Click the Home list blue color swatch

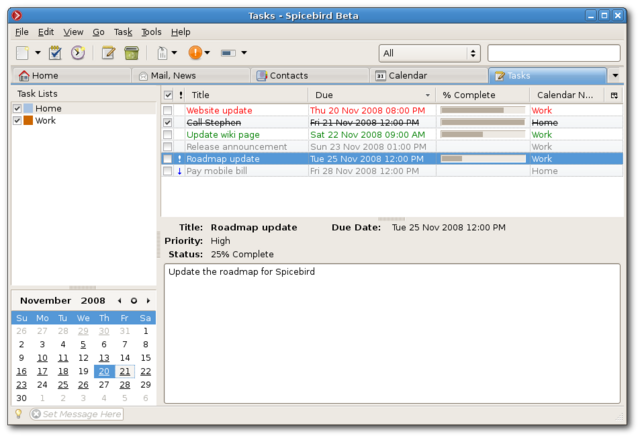tap(28, 109)
